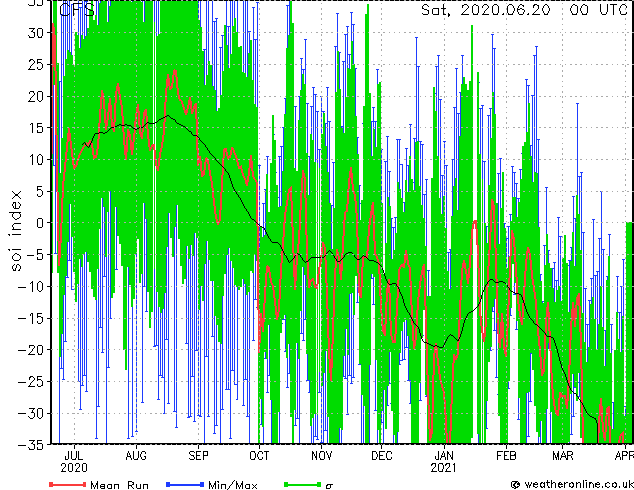Click the y-axis value 25

[36, 64]
